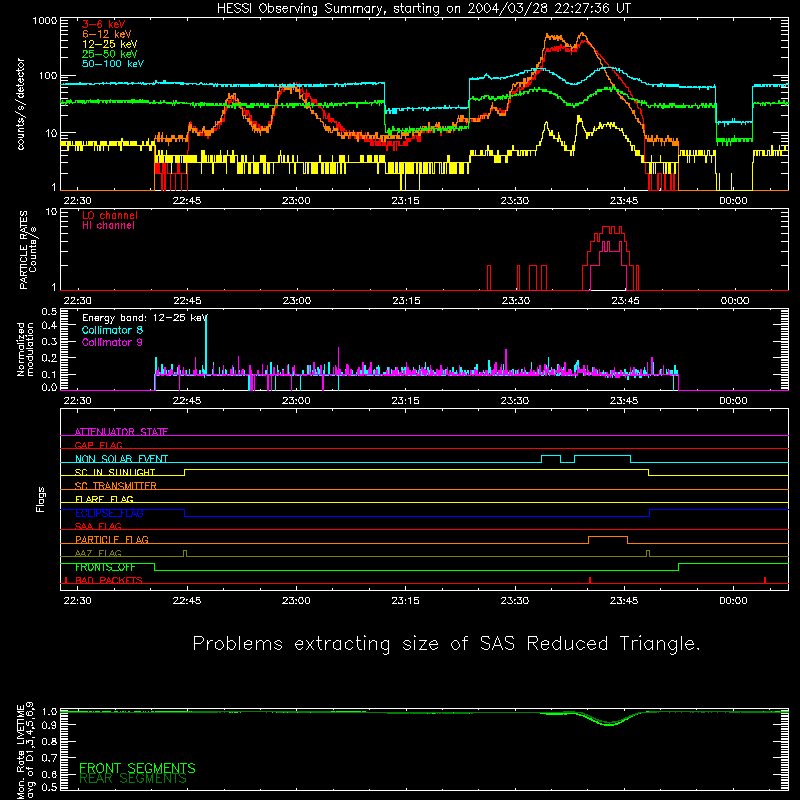
Task: Click the ECLIPSE_FLAG label
Action: [x=109, y=513]
